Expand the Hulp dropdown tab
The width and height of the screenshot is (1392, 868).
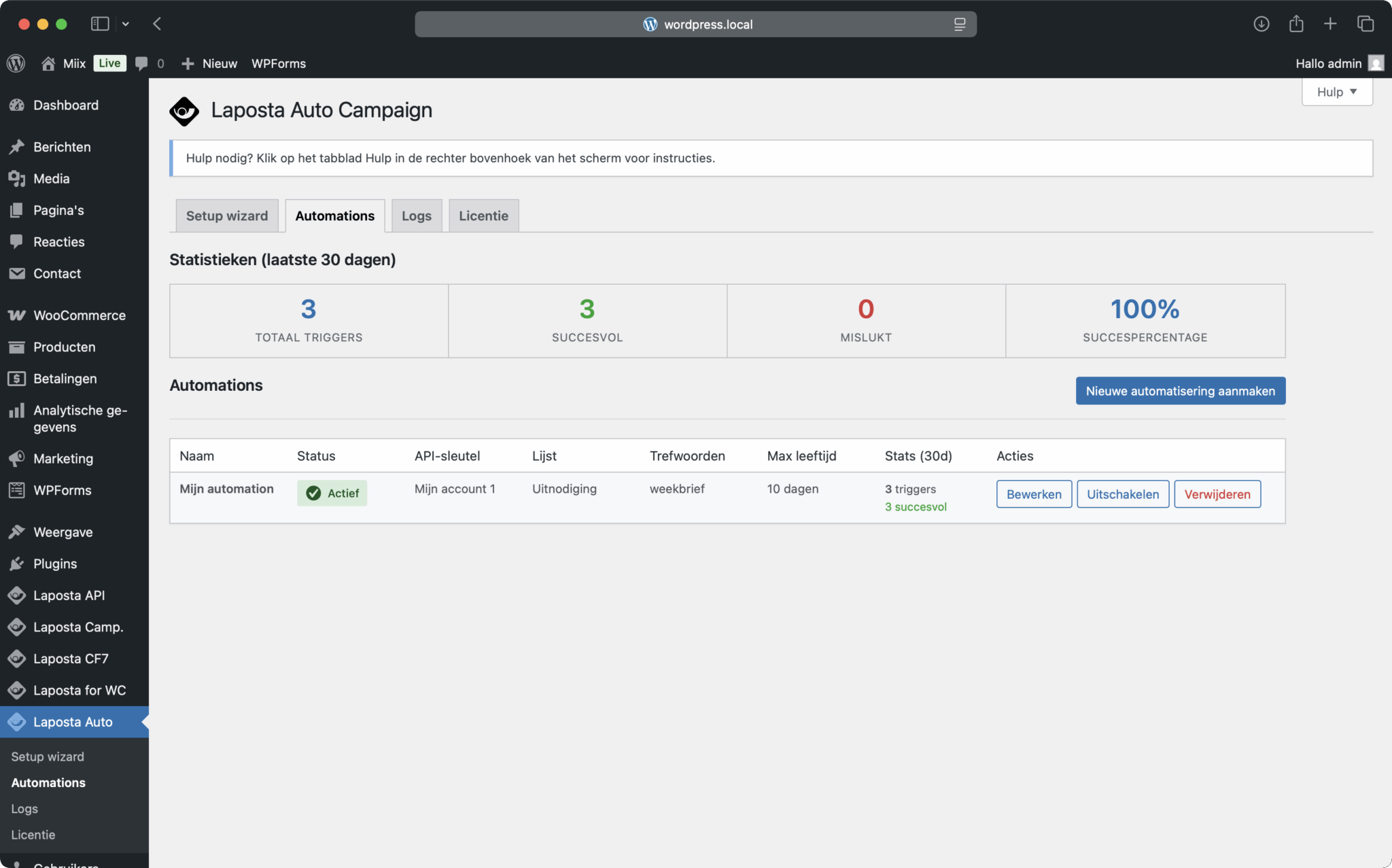(1336, 92)
